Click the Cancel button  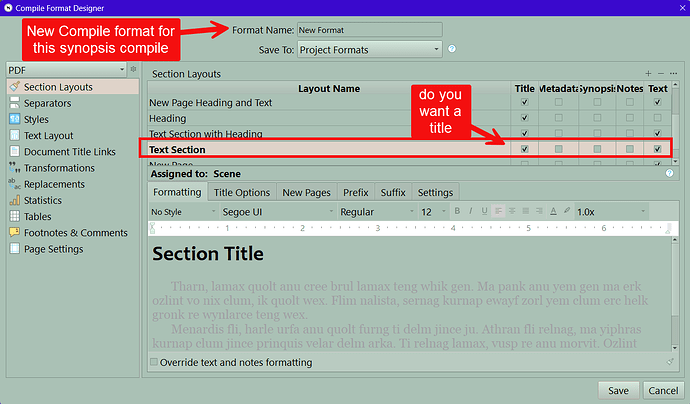663,390
